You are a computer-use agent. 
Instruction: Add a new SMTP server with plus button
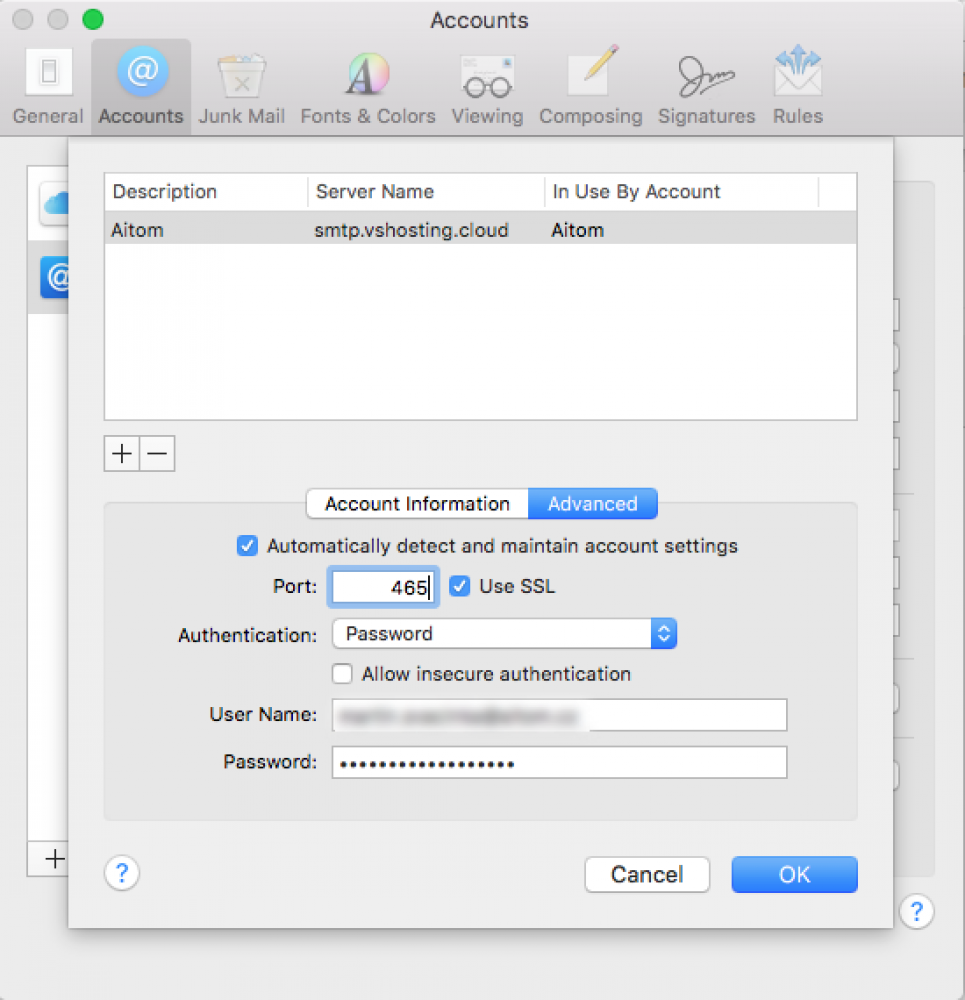(122, 454)
